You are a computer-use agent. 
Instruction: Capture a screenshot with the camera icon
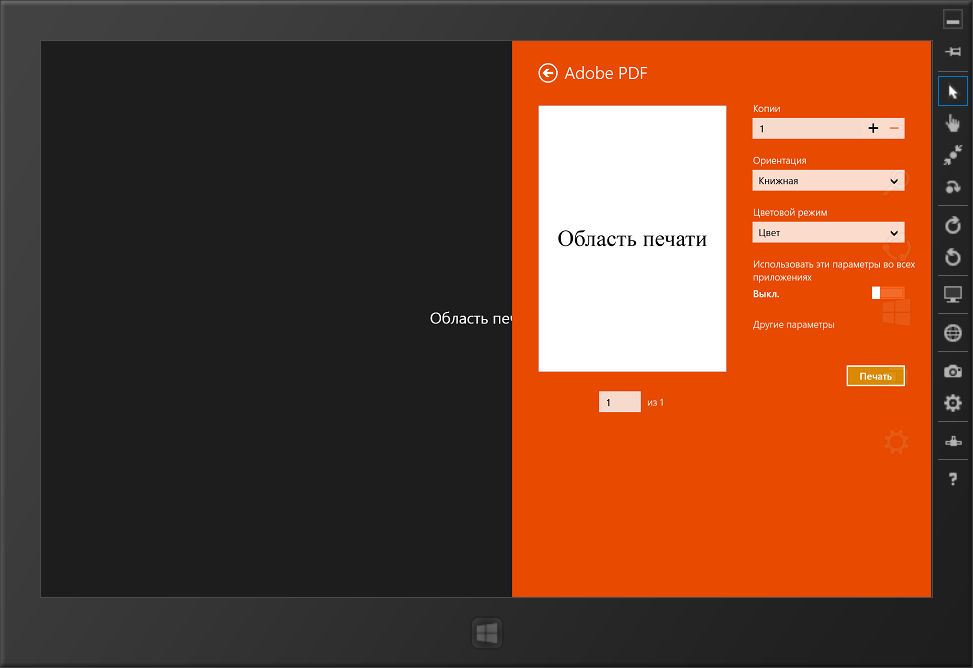point(953,371)
